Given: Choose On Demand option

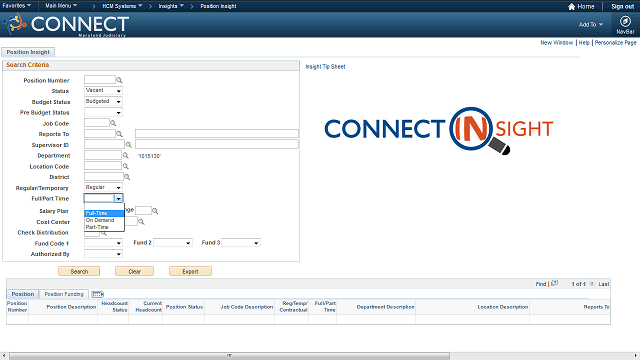Looking at the screenshot, I should (104, 220).
